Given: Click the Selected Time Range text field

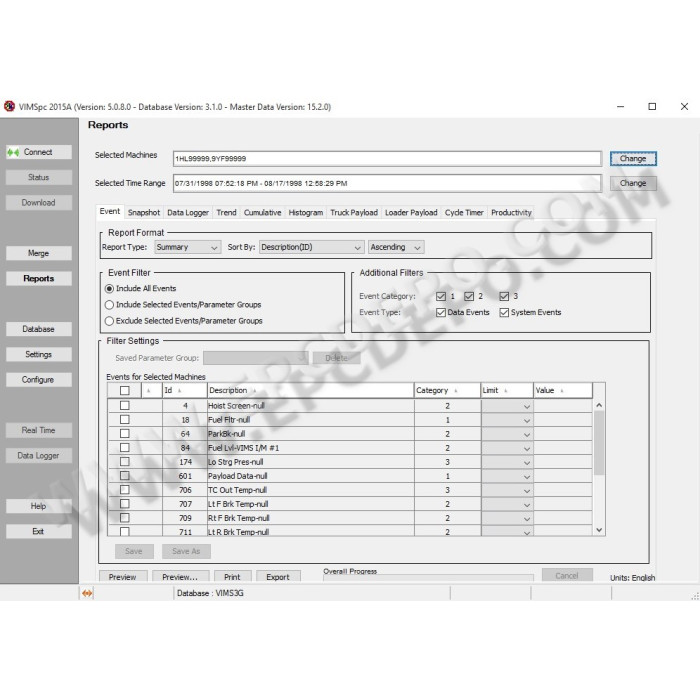Looking at the screenshot, I should (x=387, y=183).
